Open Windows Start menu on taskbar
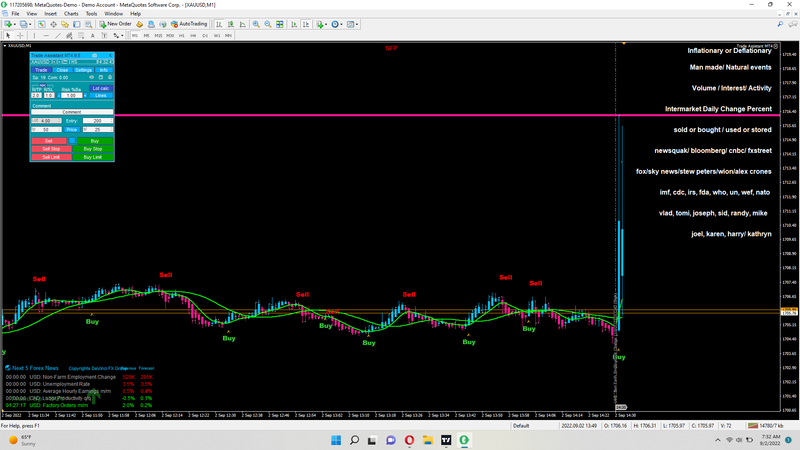The width and height of the screenshot is (800, 450). tap(336, 440)
